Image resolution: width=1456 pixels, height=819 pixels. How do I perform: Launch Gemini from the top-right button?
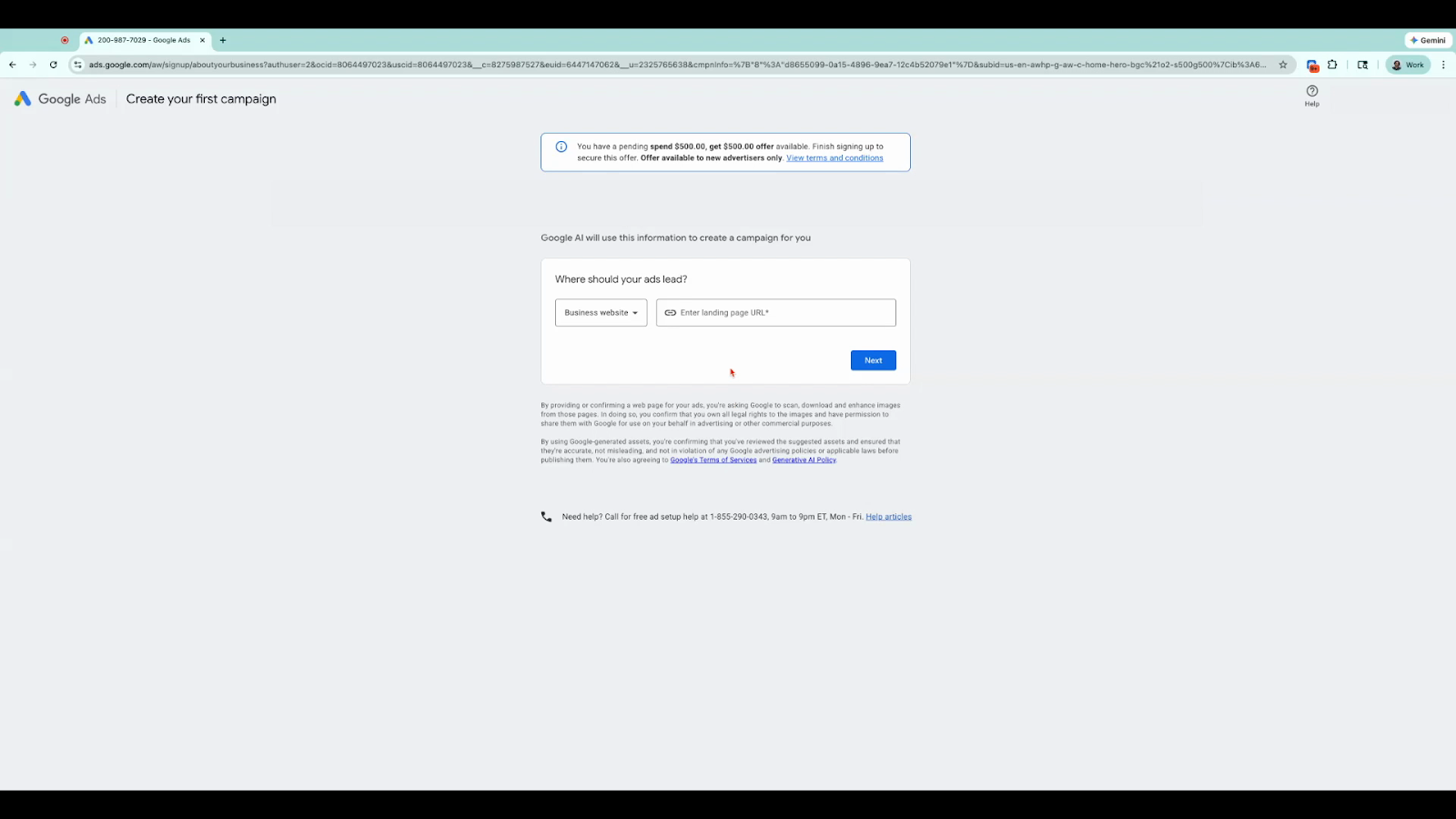point(1428,40)
